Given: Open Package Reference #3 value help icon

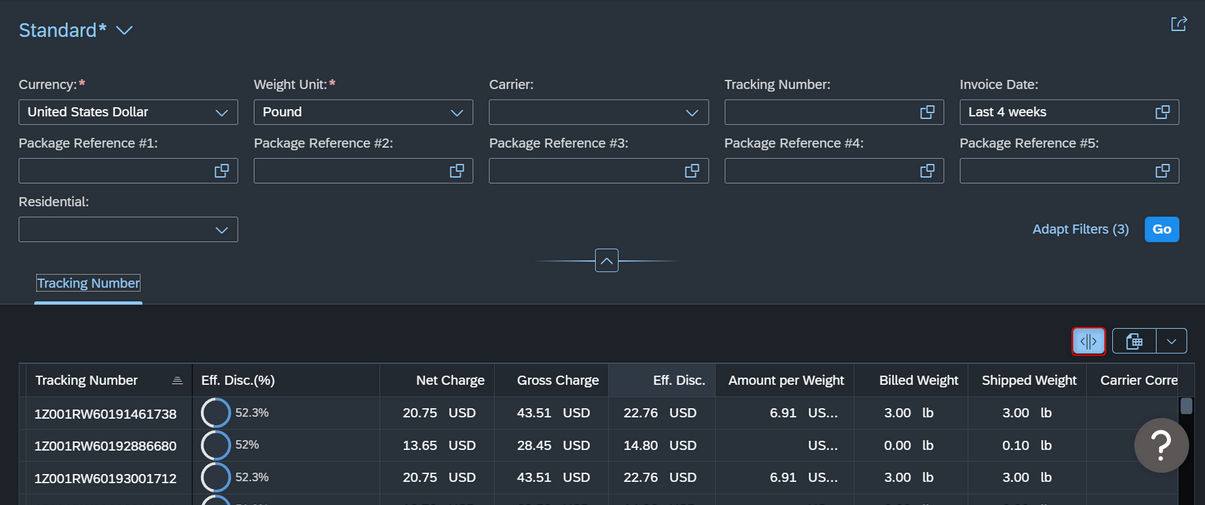Looking at the screenshot, I should coord(692,171).
